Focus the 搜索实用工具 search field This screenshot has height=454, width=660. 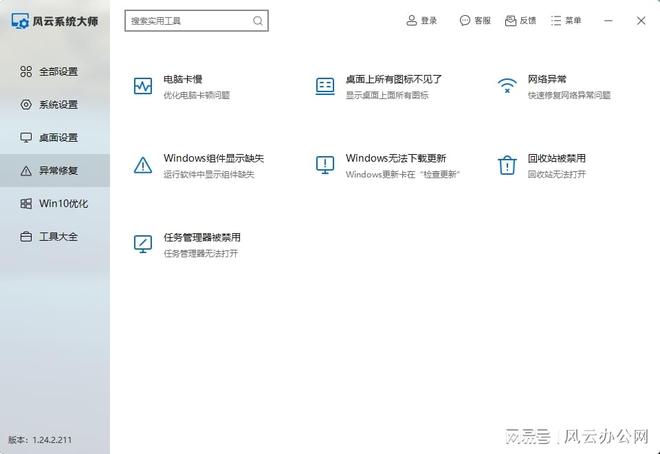(197, 21)
